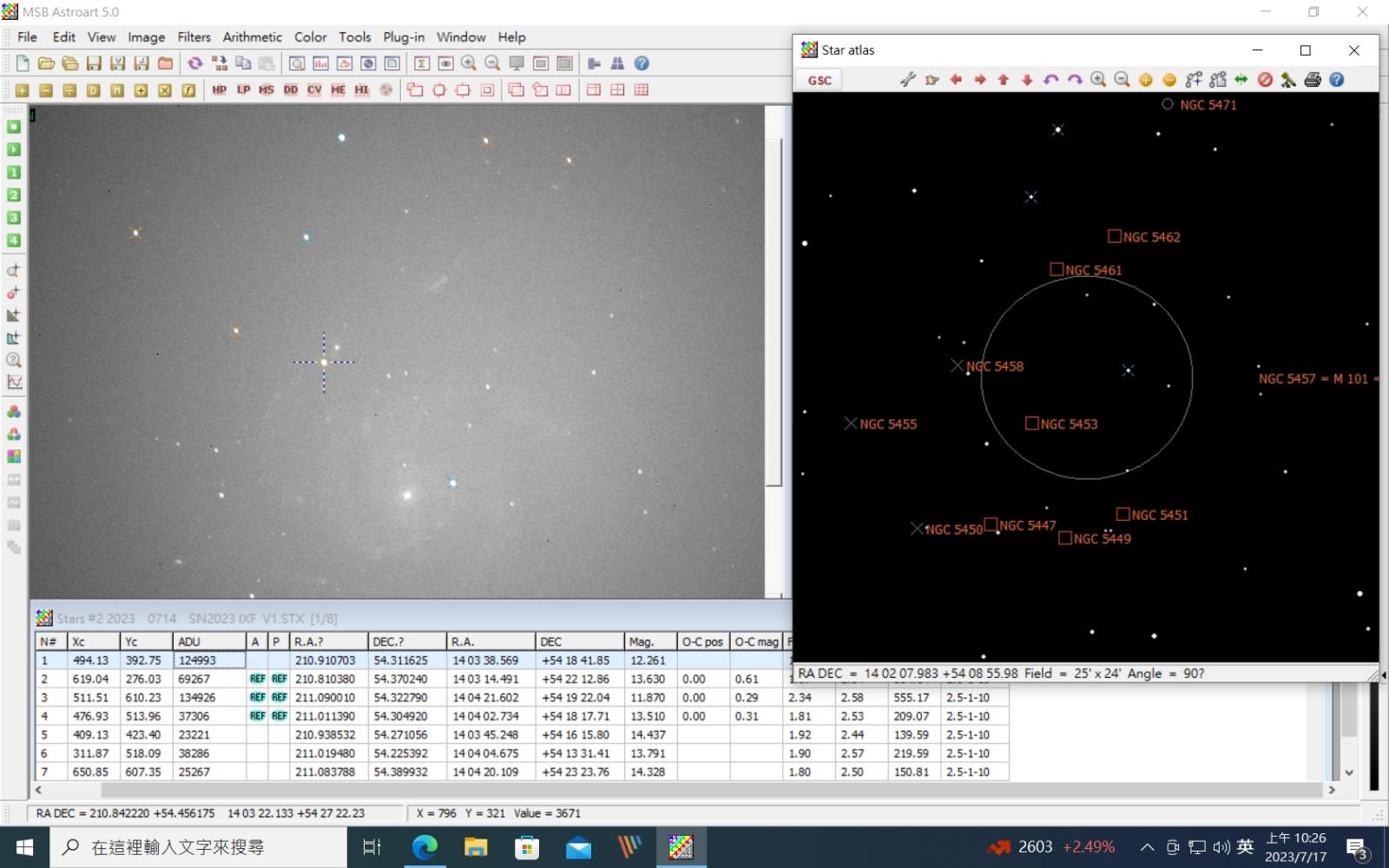Click the sigma statistics icon in main toolbar

click(x=422, y=63)
